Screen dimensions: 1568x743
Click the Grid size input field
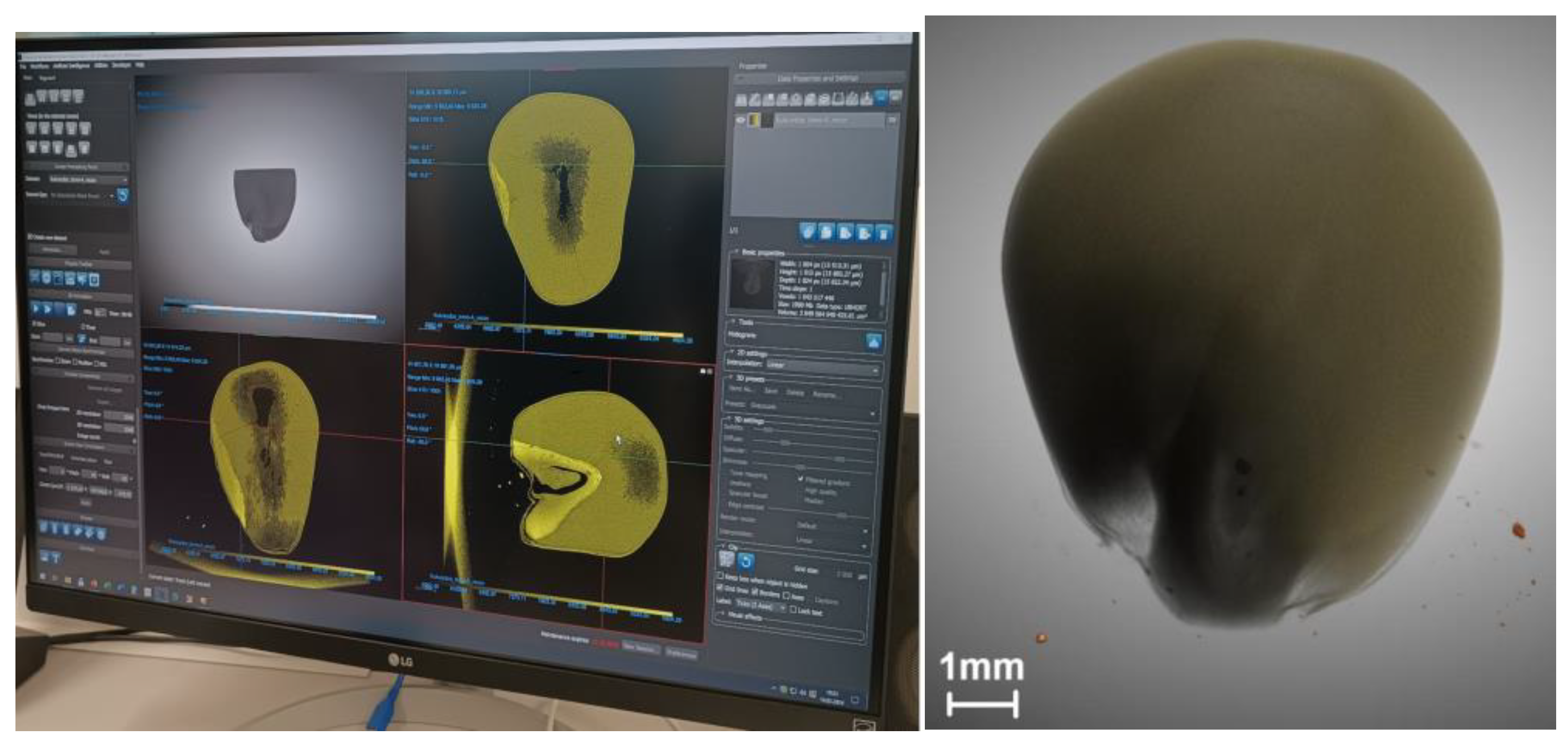click(845, 573)
